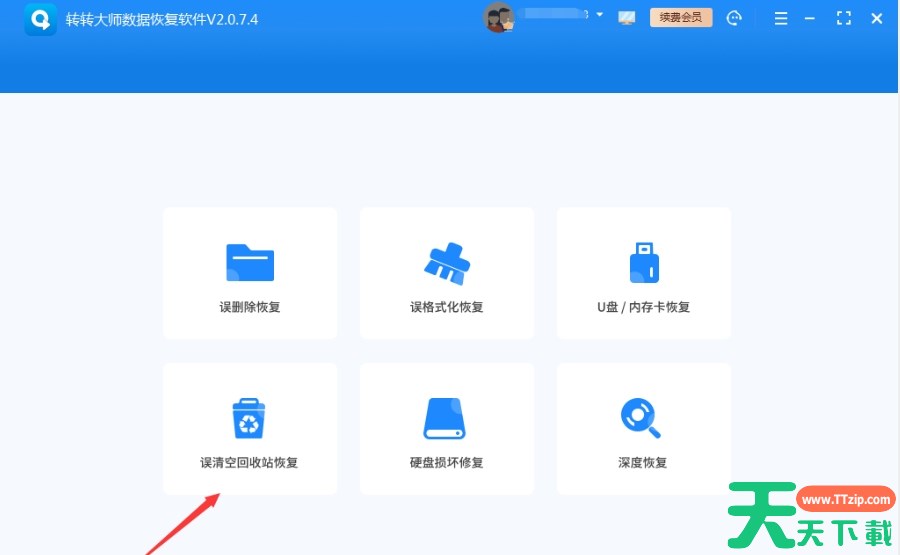Select the 深度恢复 magnifier icon
The height and width of the screenshot is (555, 900).
pyautogui.click(x=642, y=418)
